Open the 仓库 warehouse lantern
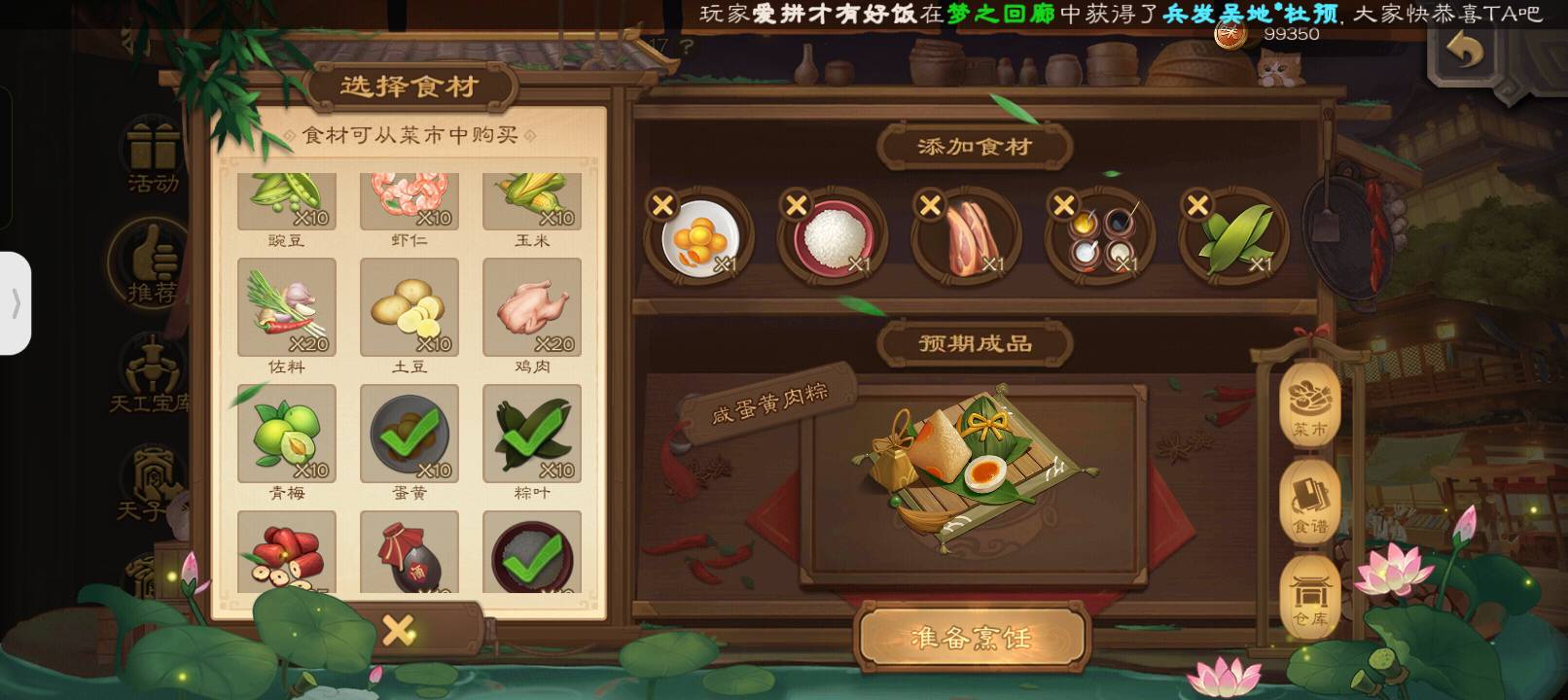 [1309, 596]
